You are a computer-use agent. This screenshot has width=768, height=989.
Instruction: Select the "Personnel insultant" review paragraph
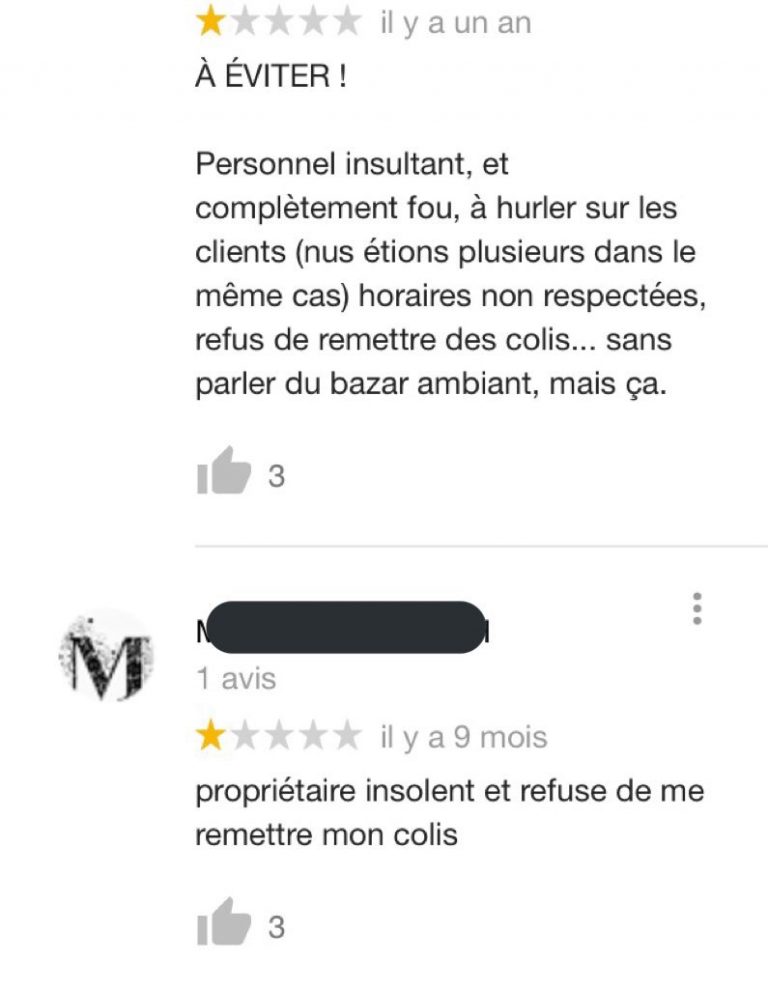click(x=450, y=274)
